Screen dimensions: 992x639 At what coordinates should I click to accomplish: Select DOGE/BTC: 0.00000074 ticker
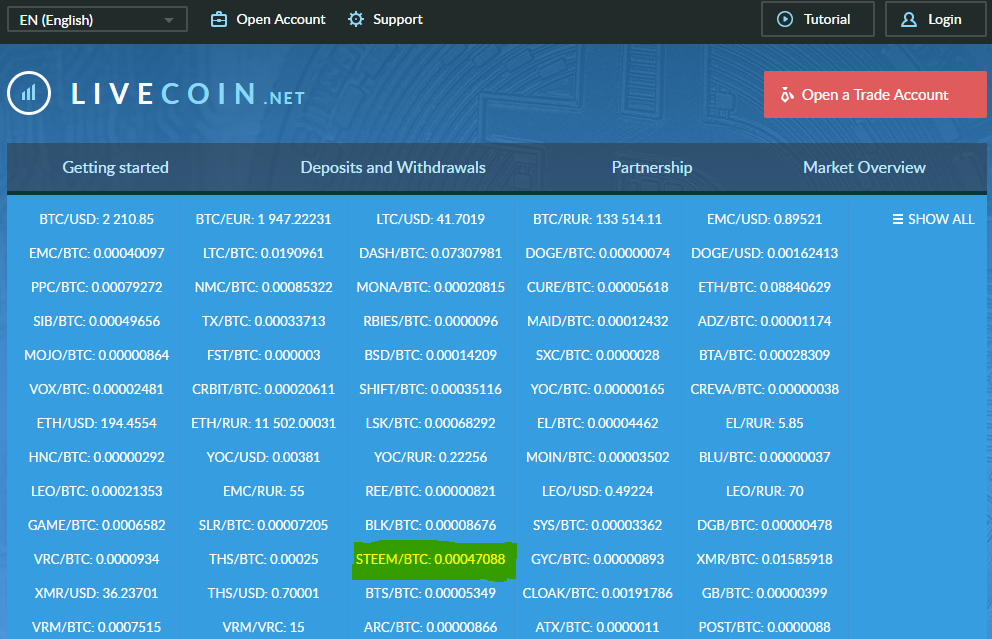[597, 254]
